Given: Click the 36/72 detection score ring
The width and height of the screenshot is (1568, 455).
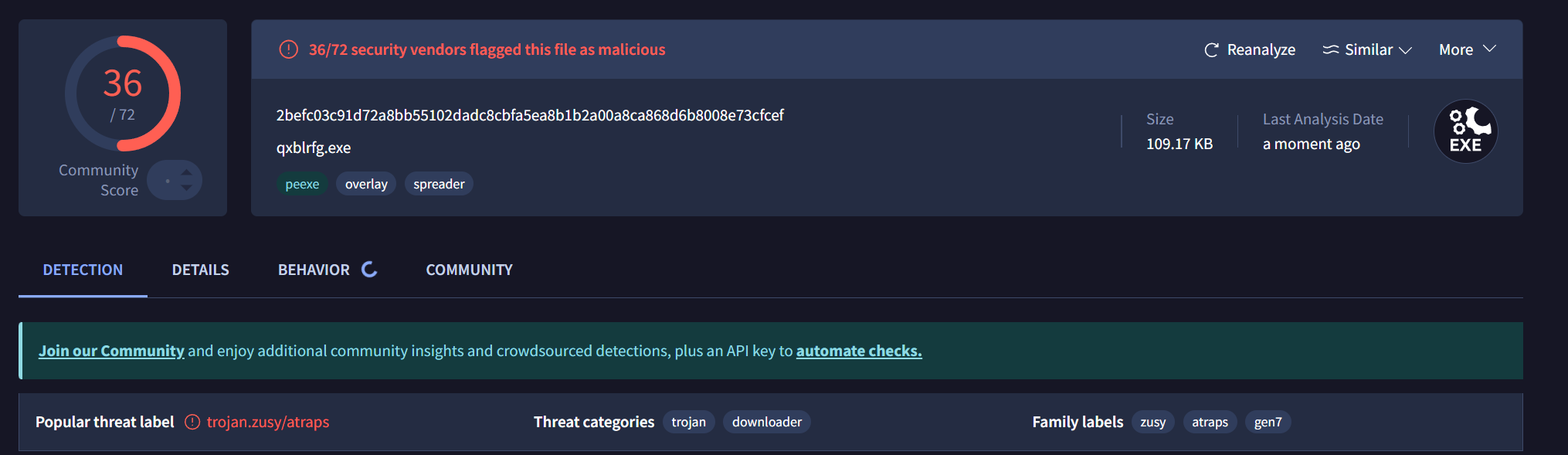Looking at the screenshot, I should (x=123, y=93).
